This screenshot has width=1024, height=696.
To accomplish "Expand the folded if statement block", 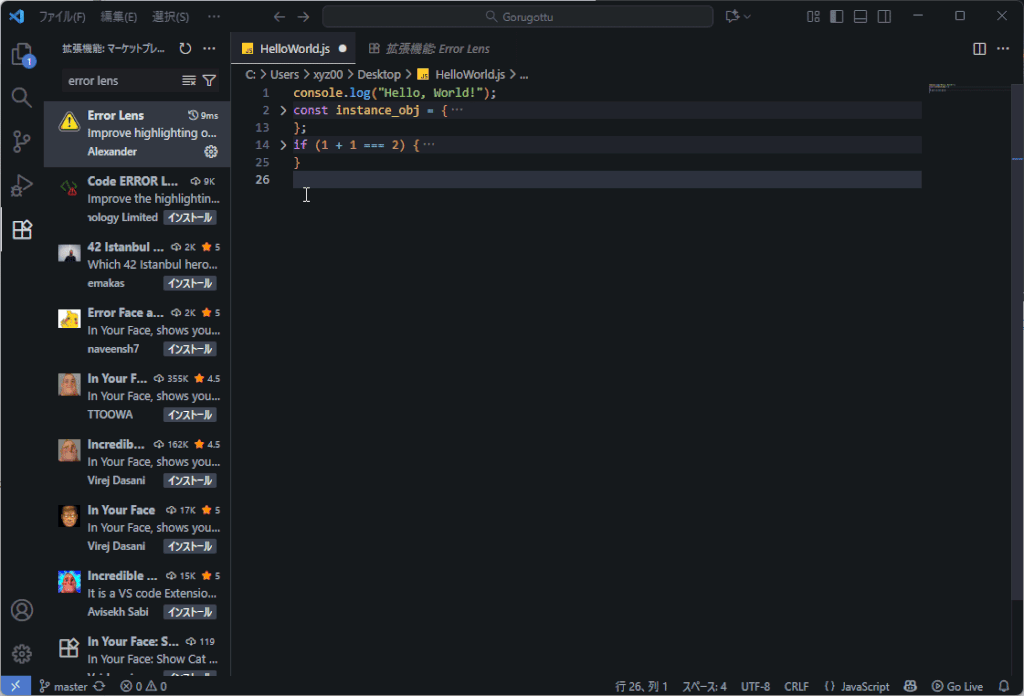I will tap(283, 145).
